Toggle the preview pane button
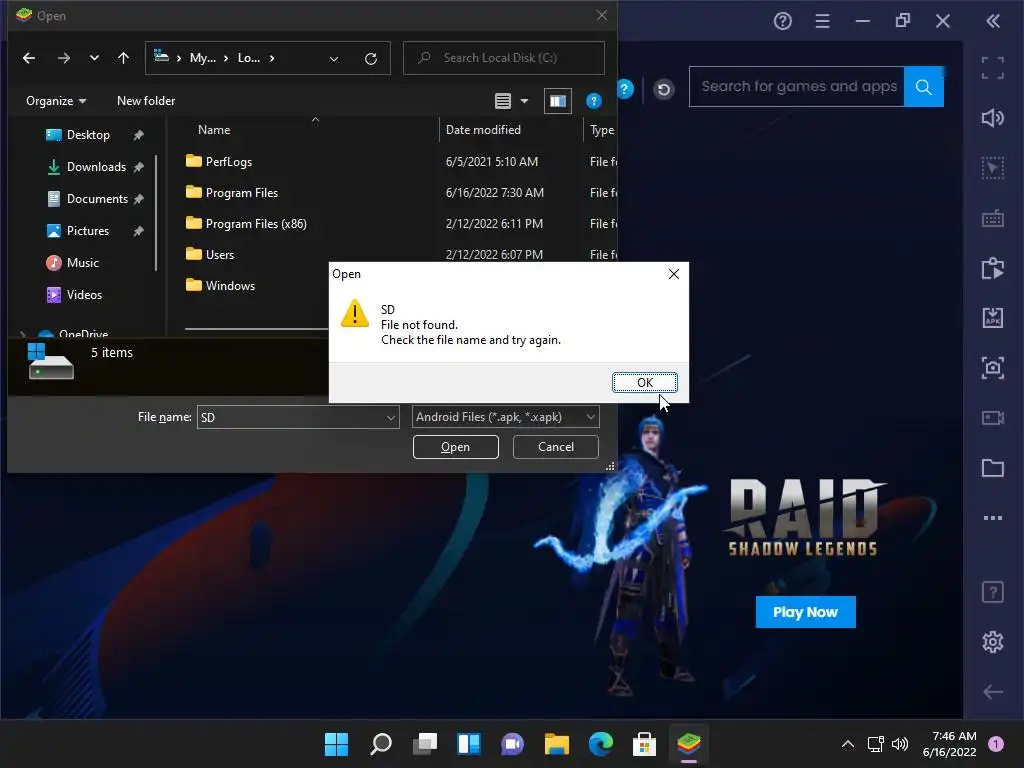1024x768 pixels. tap(558, 101)
